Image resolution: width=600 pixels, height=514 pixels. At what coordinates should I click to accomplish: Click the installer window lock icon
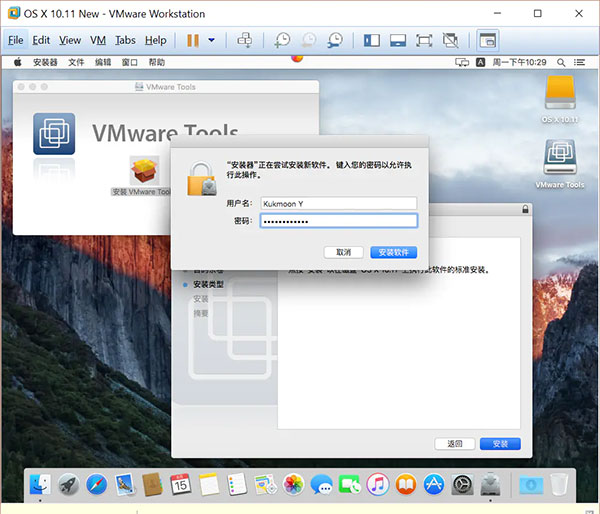[x=525, y=209]
